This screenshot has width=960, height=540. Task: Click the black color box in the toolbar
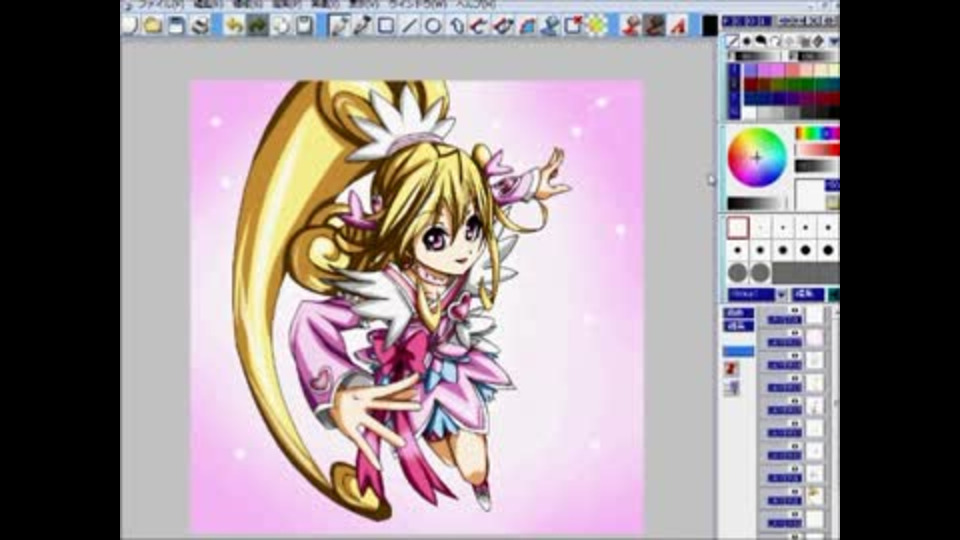point(710,25)
